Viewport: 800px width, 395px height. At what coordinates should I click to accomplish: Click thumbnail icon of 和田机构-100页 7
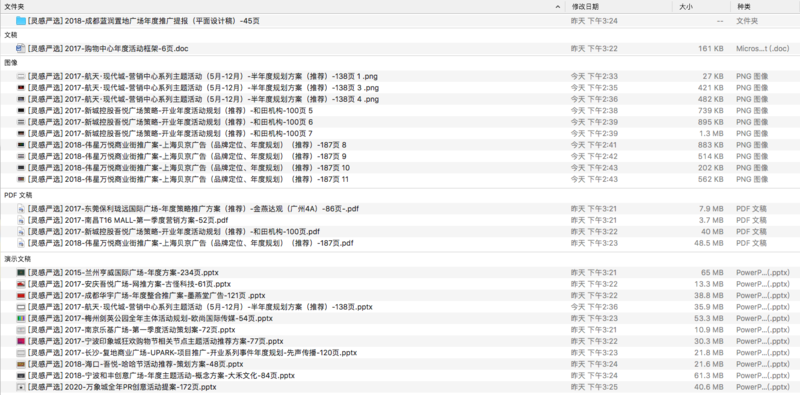[21, 134]
